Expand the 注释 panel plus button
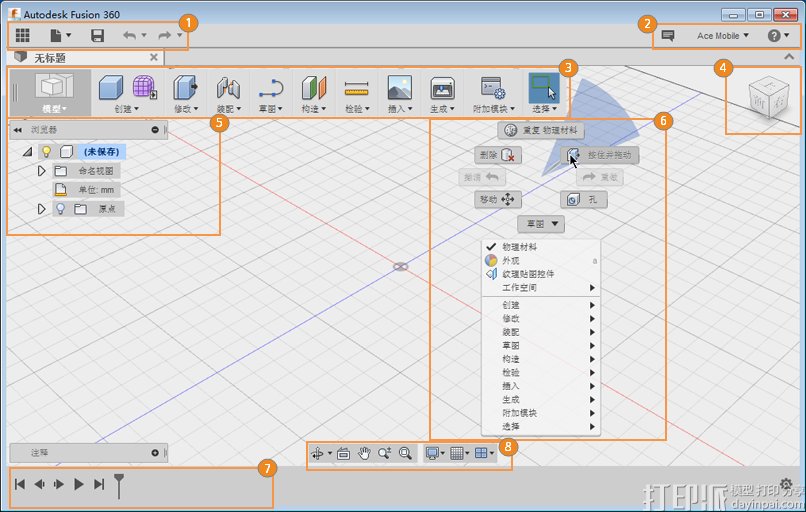The height and width of the screenshot is (512, 806). [x=155, y=453]
